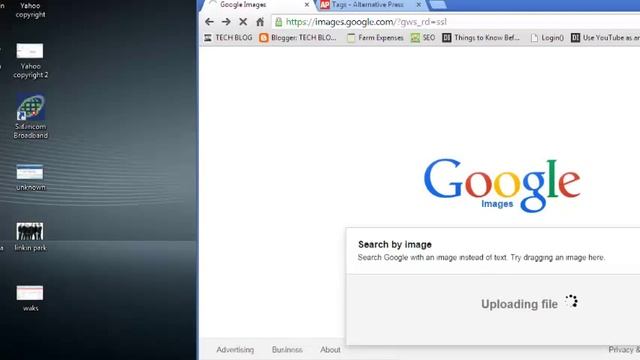Open the Use YouTube as an... bookmark
This screenshot has width=640, height=360.
point(605,38)
